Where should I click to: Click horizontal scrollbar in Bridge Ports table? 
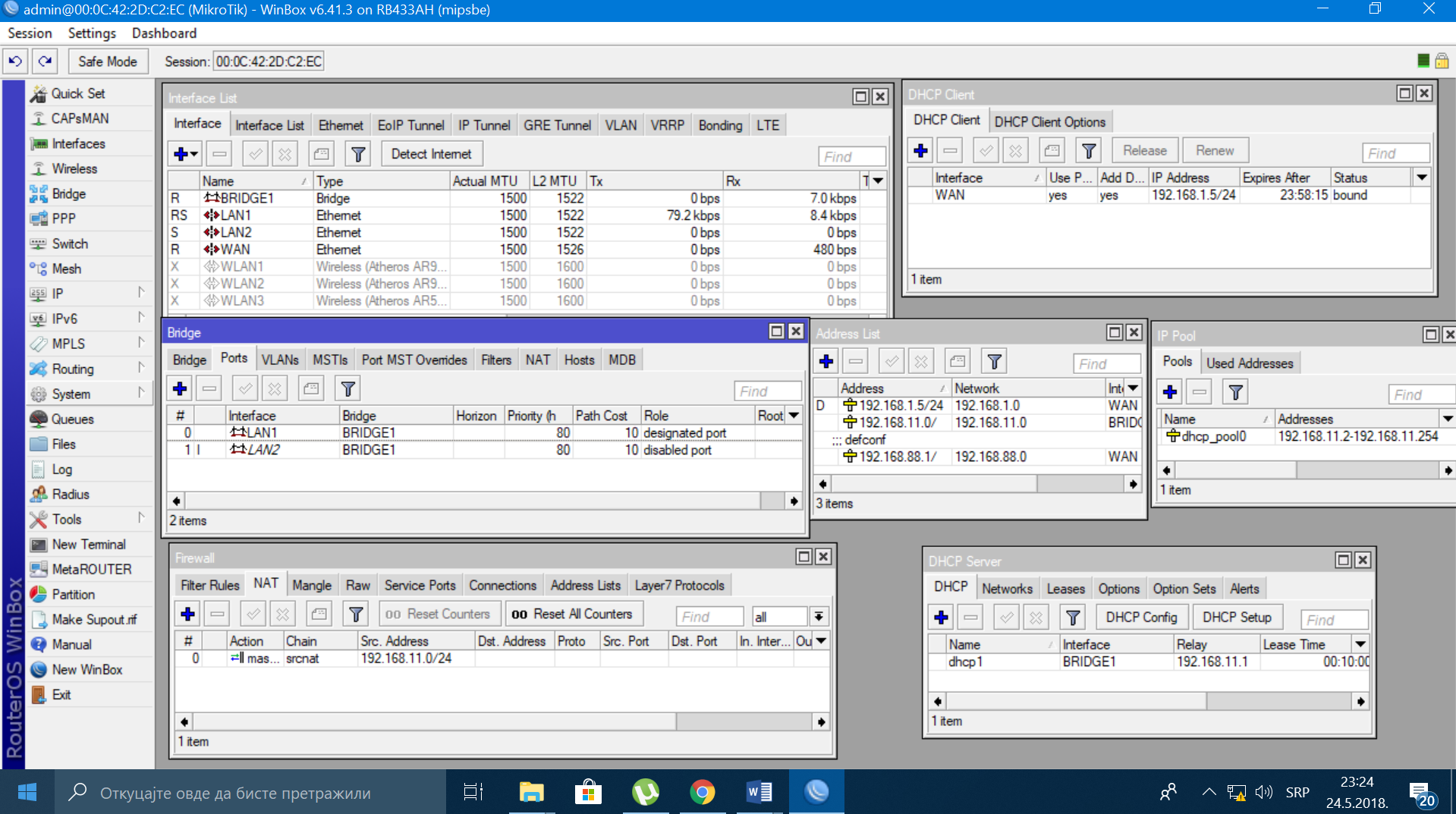(x=486, y=501)
